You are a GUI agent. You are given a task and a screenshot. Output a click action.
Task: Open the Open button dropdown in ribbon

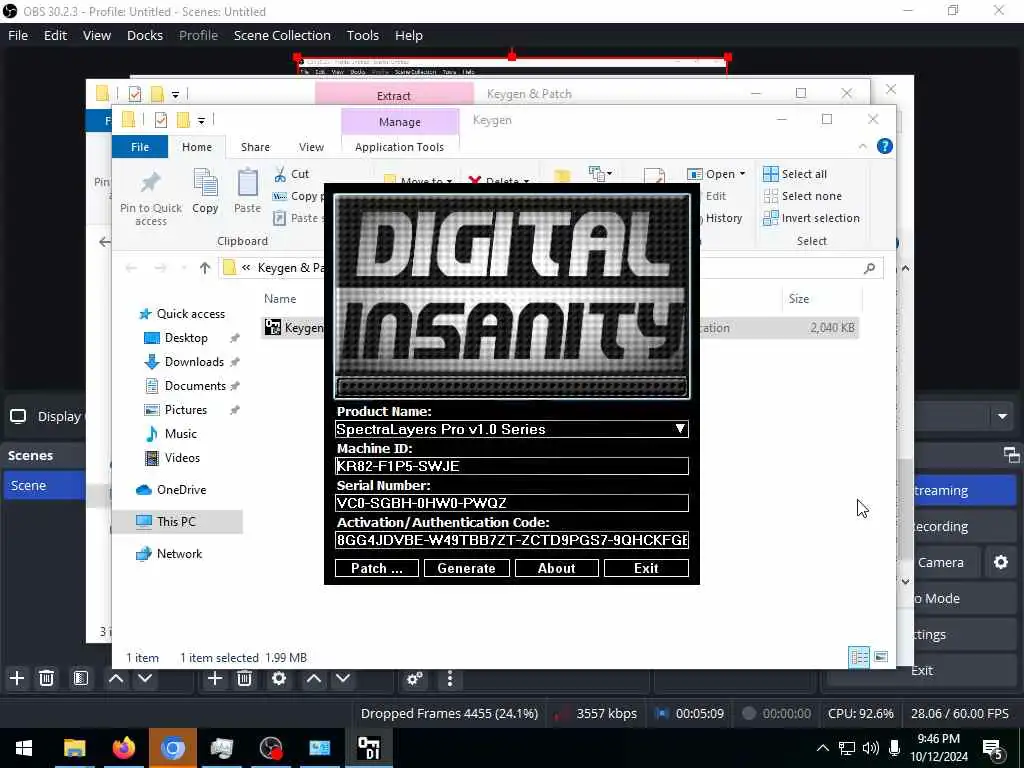743,174
